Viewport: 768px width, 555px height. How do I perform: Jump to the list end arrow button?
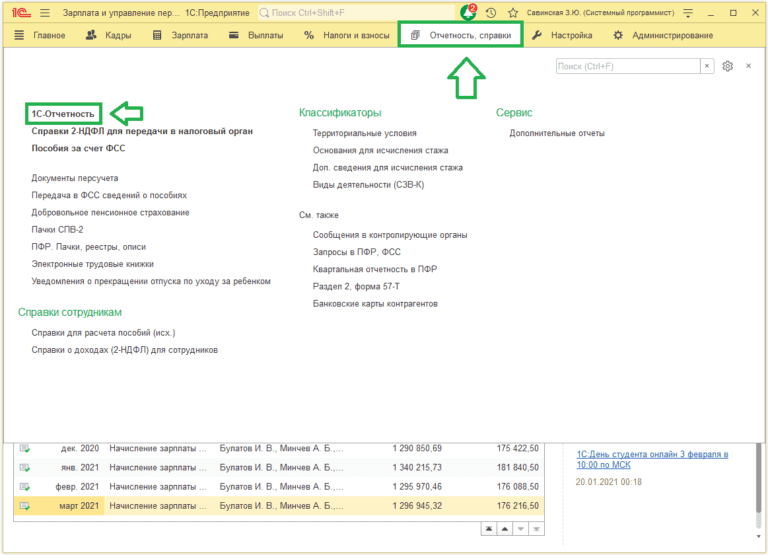537,529
